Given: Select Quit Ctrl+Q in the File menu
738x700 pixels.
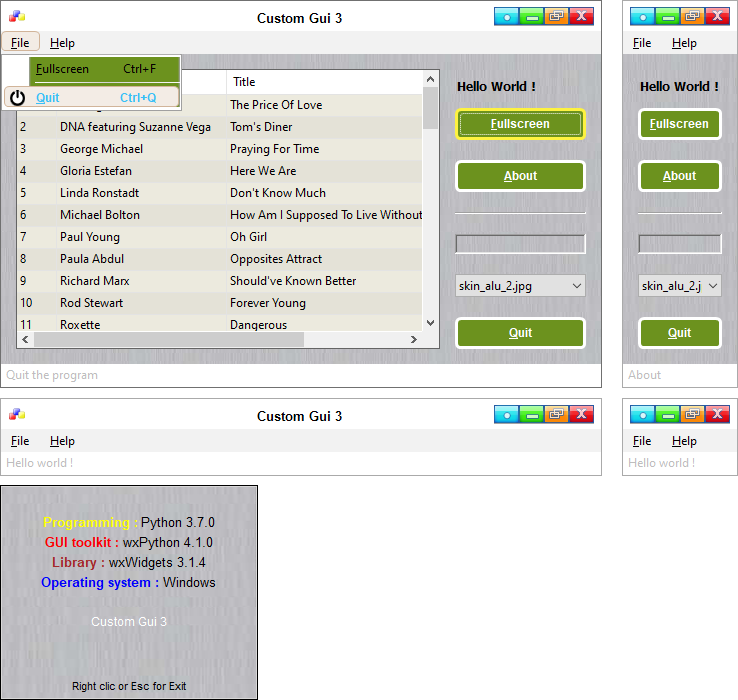Looking at the screenshot, I should coord(95,98).
